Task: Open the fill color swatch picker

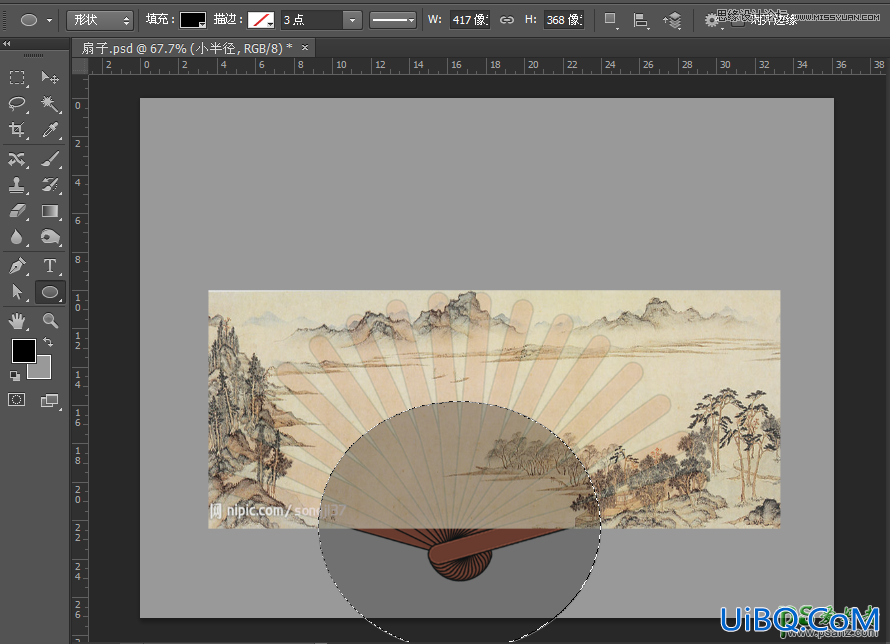Action: [x=192, y=20]
